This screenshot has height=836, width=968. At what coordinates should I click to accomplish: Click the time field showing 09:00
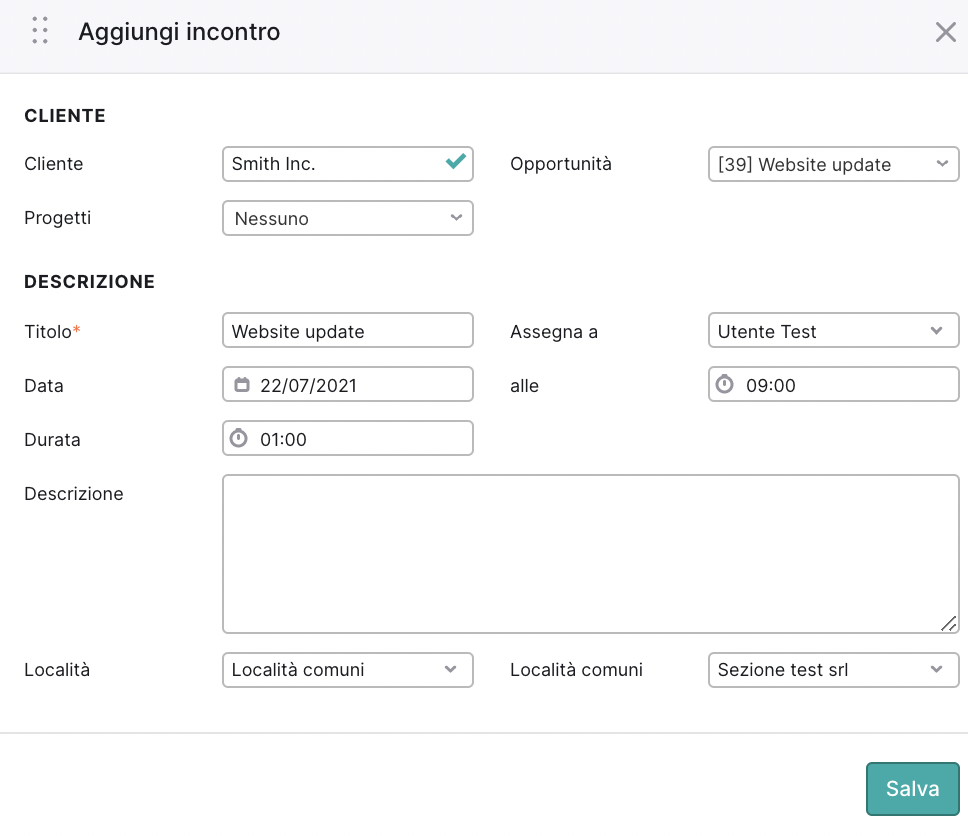click(833, 384)
